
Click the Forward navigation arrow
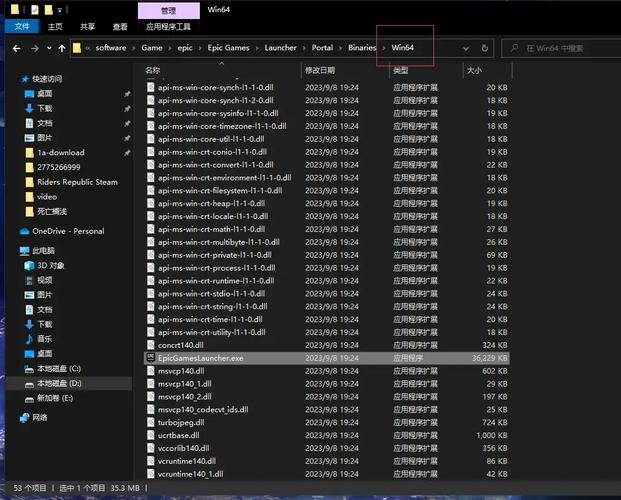coord(35,48)
